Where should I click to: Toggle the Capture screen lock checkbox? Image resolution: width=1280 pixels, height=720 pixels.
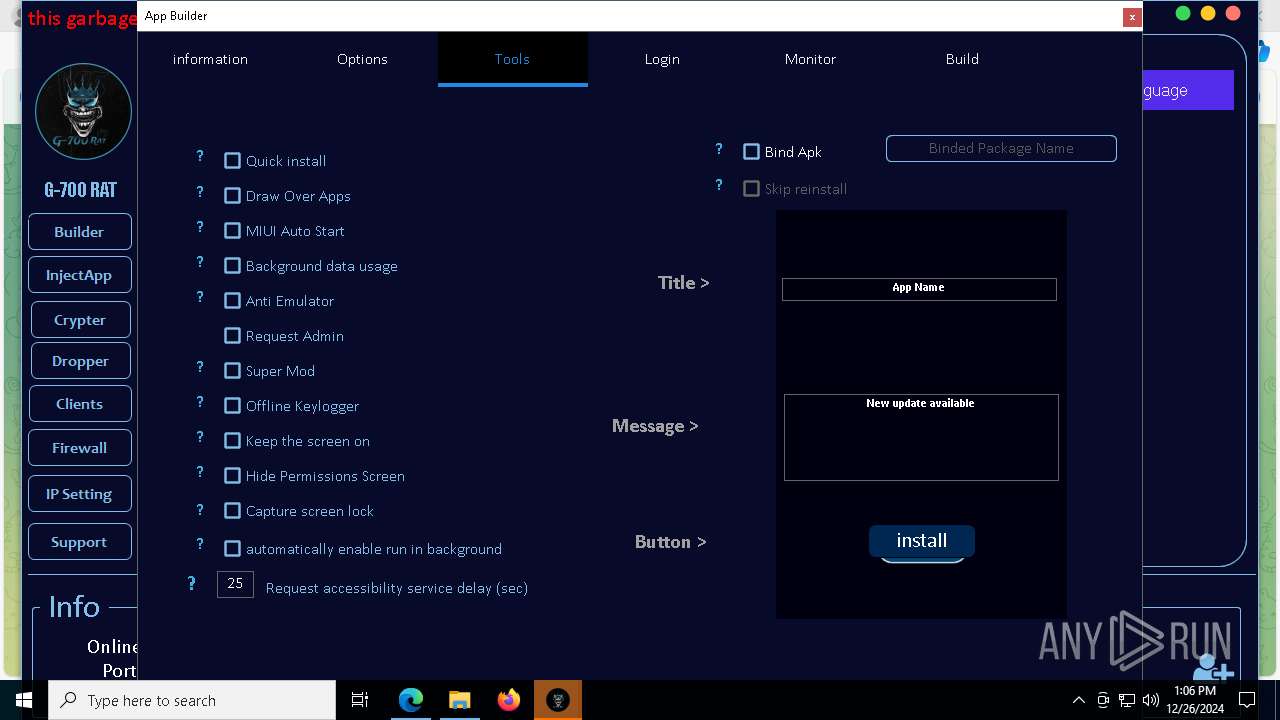tap(232, 511)
